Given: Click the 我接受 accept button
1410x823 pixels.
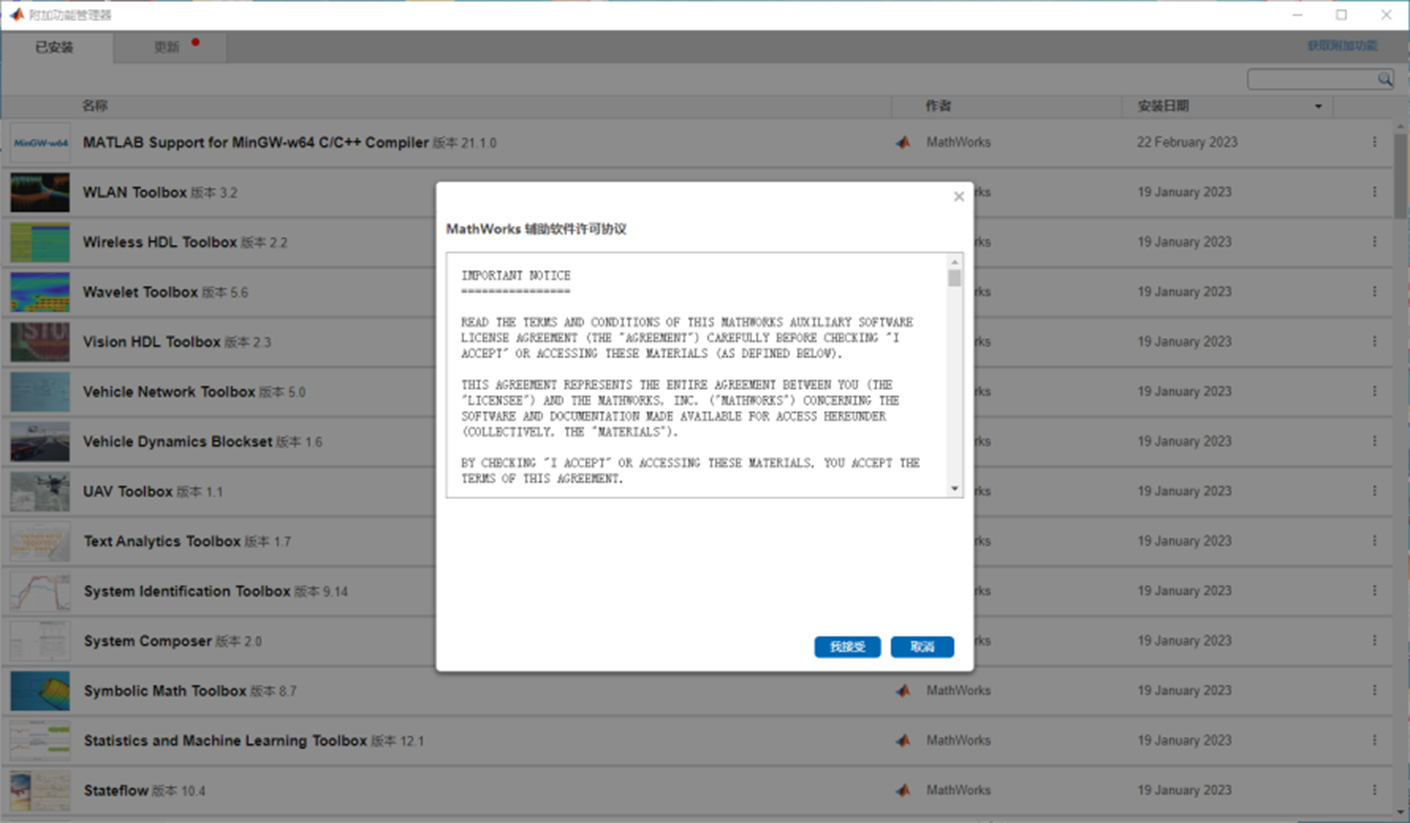Looking at the screenshot, I should tap(847, 647).
